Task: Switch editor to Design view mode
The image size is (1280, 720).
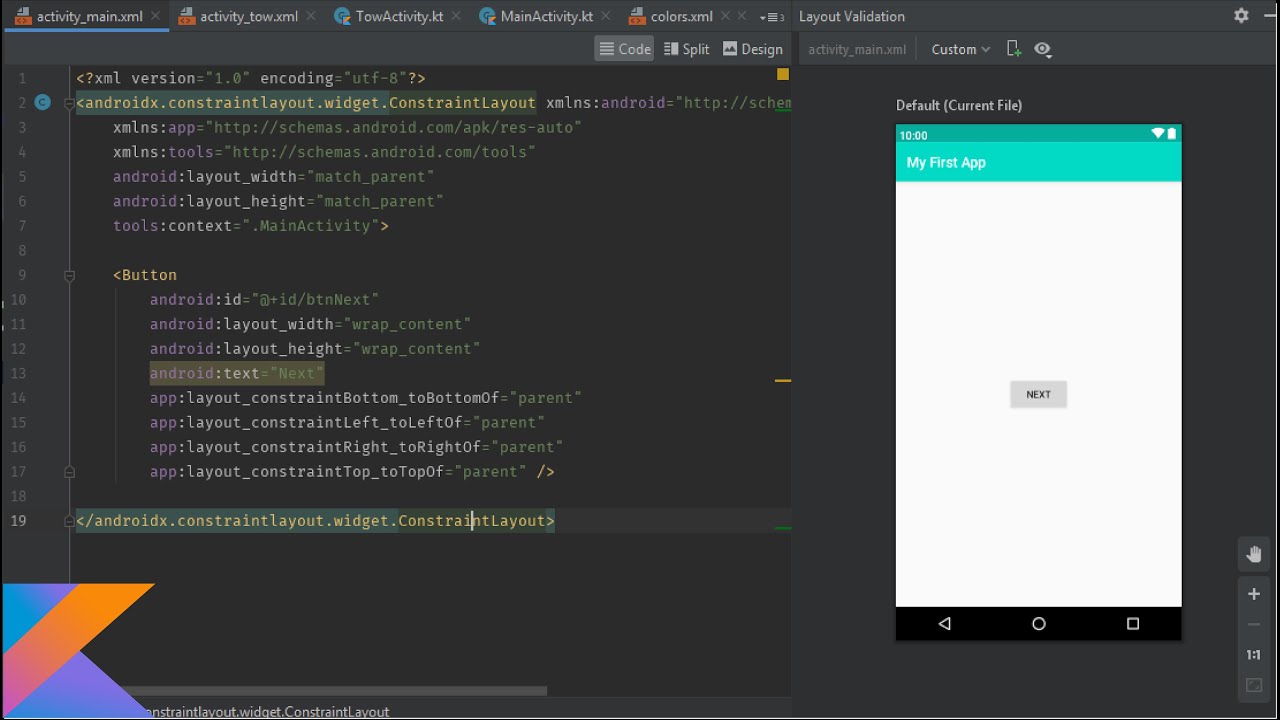Action: pos(753,48)
